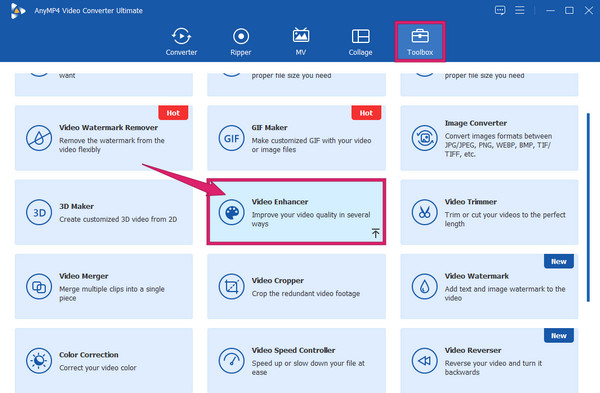Open Video Watermark Remover title text
Image resolution: width=600 pixels, height=393 pixels.
coord(108,127)
